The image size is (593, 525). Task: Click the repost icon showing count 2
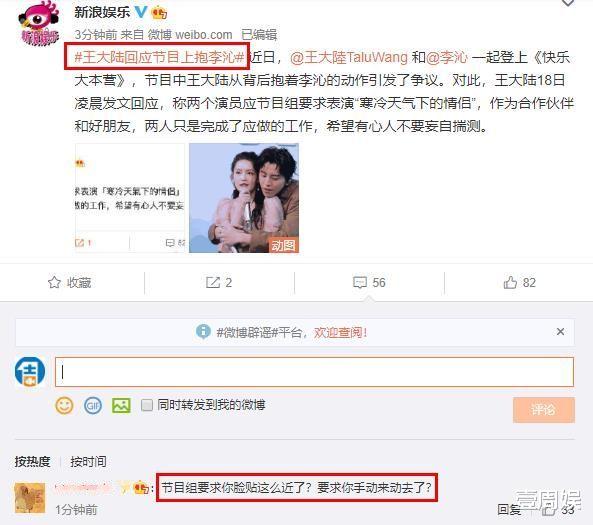point(213,283)
